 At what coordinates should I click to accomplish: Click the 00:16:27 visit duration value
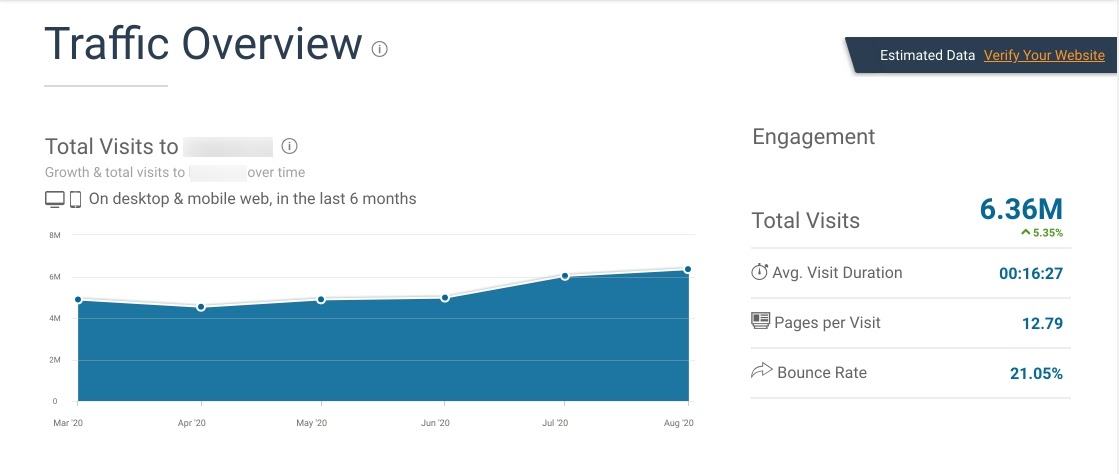[1031, 273]
